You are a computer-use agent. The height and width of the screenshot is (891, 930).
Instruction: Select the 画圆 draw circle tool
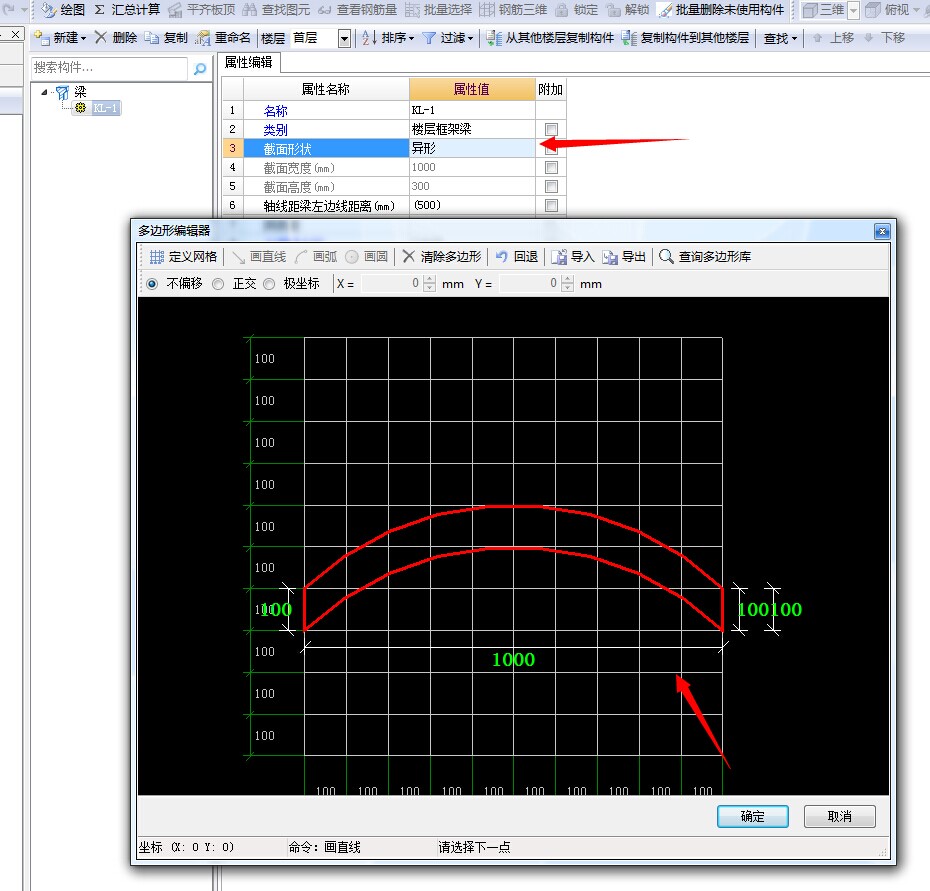(x=367, y=257)
